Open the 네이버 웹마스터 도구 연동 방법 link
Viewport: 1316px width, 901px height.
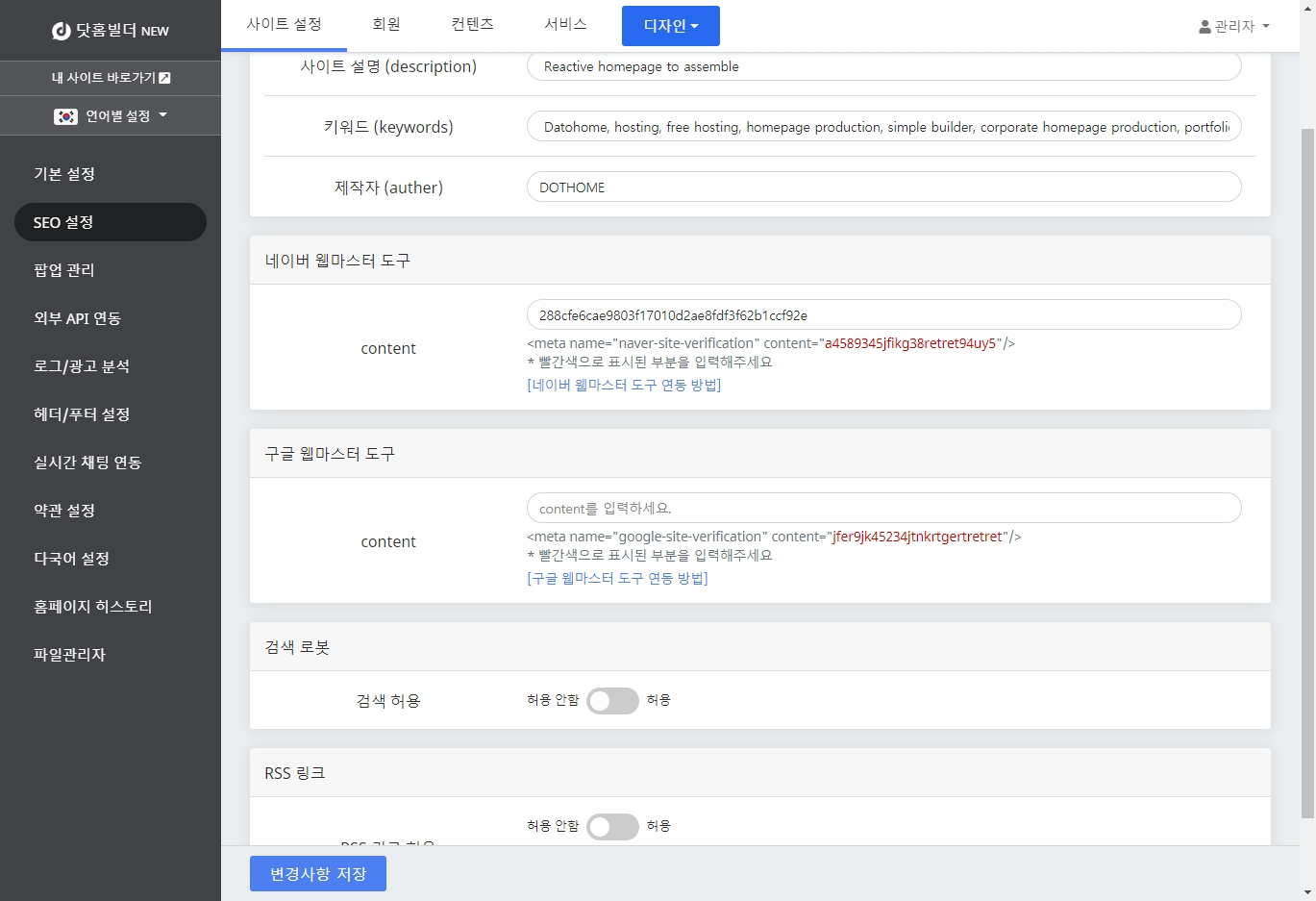click(624, 385)
